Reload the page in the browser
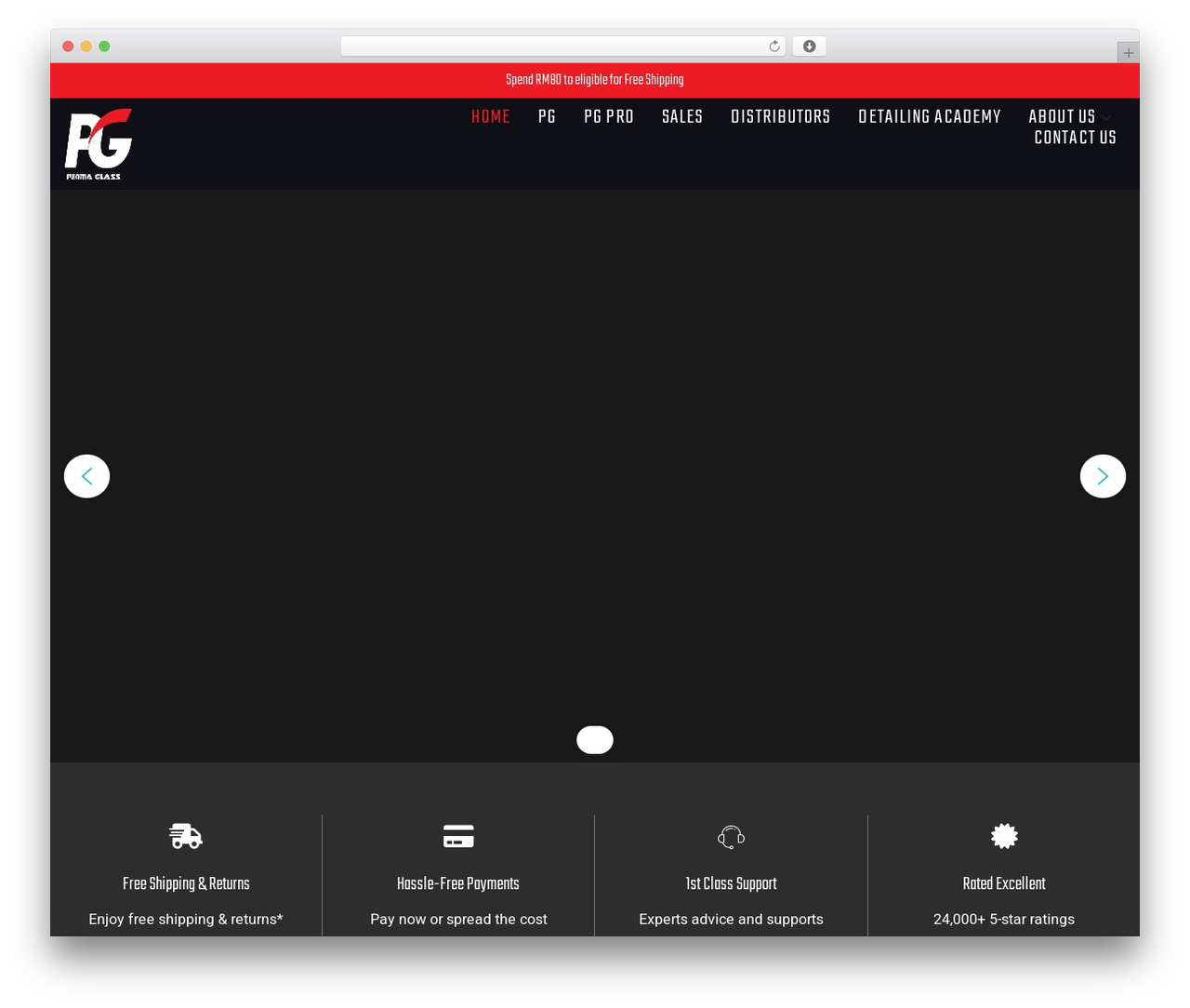This screenshot has width=1190, height=1008. pos(773,46)
